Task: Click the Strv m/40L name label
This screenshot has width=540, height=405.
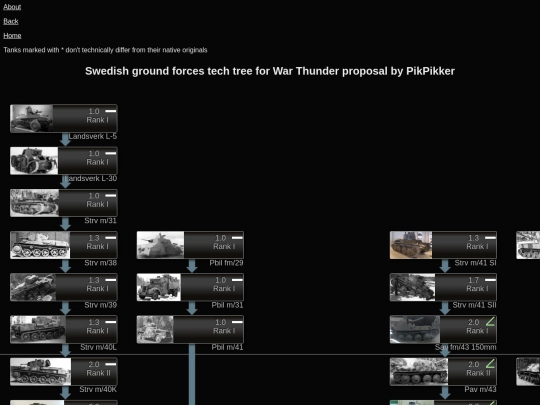Action: (98, 347)
